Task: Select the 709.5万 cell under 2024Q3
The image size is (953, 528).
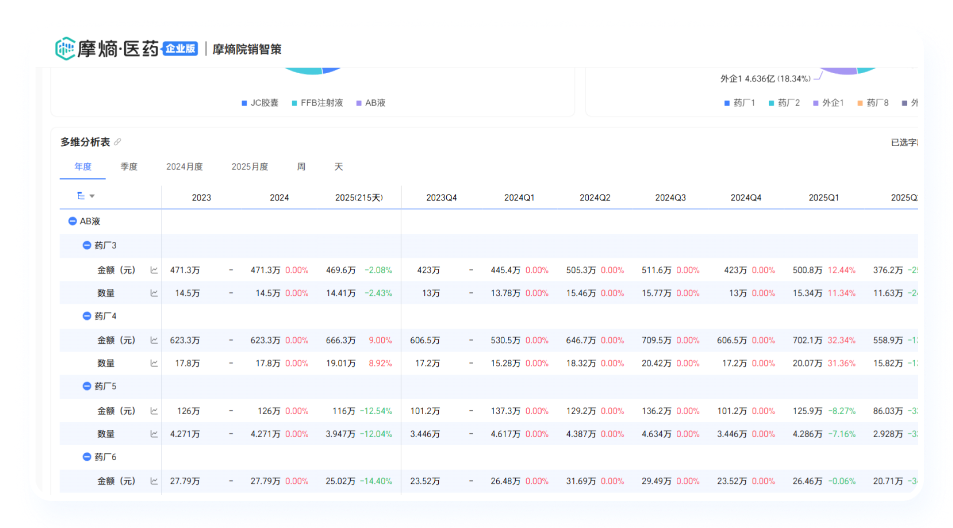Action: click(657, 341)
